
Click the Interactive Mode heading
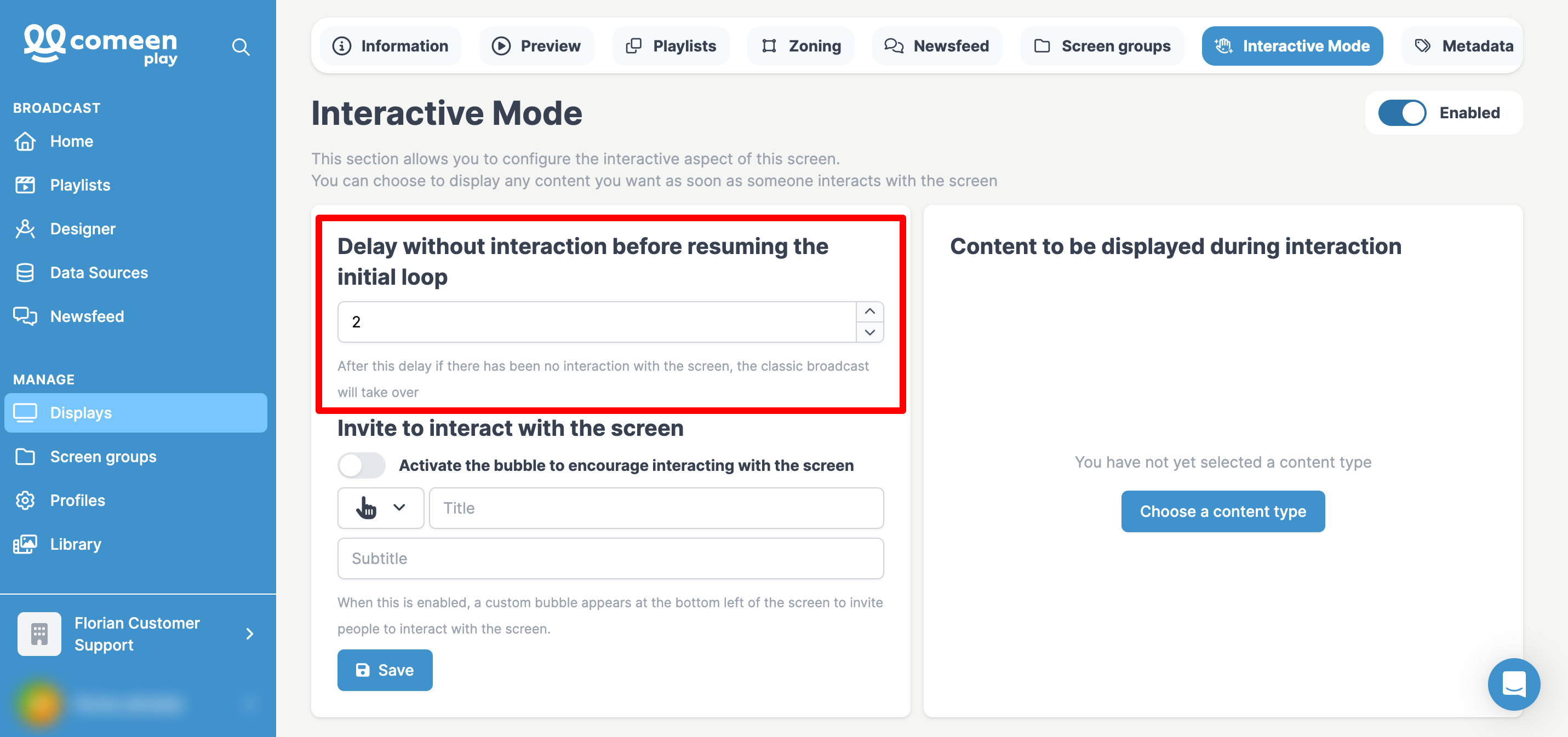pyautogui.click(x=447, y=113)
